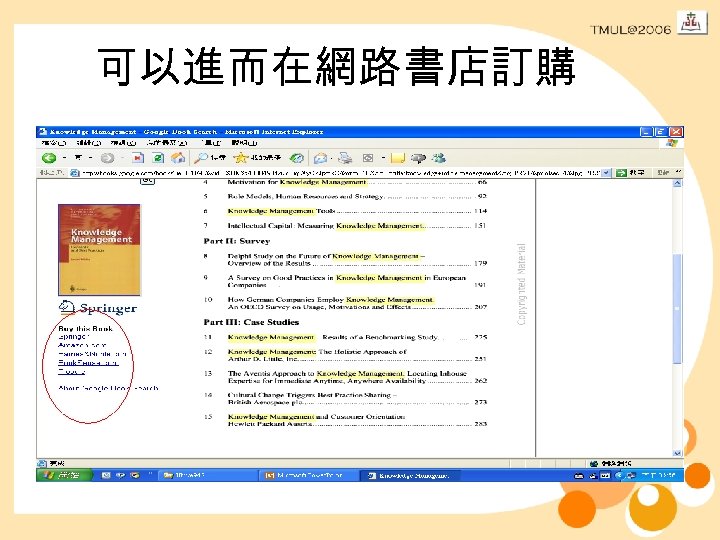Follow the Springer link under Buy this Book
The image size is (720, 540).
72,337
